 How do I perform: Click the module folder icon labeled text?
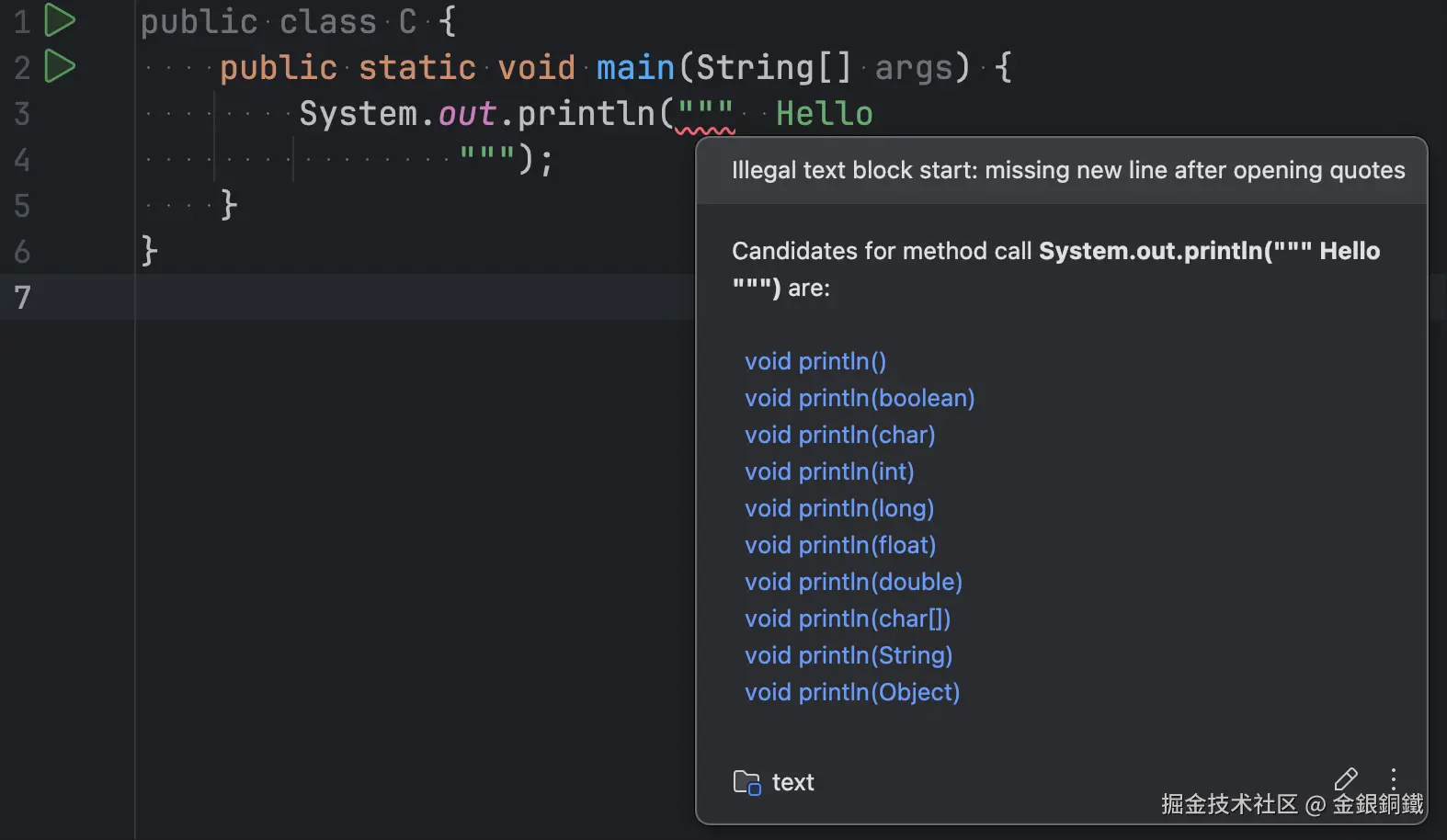pyautogui.click(x=746, y=782)
